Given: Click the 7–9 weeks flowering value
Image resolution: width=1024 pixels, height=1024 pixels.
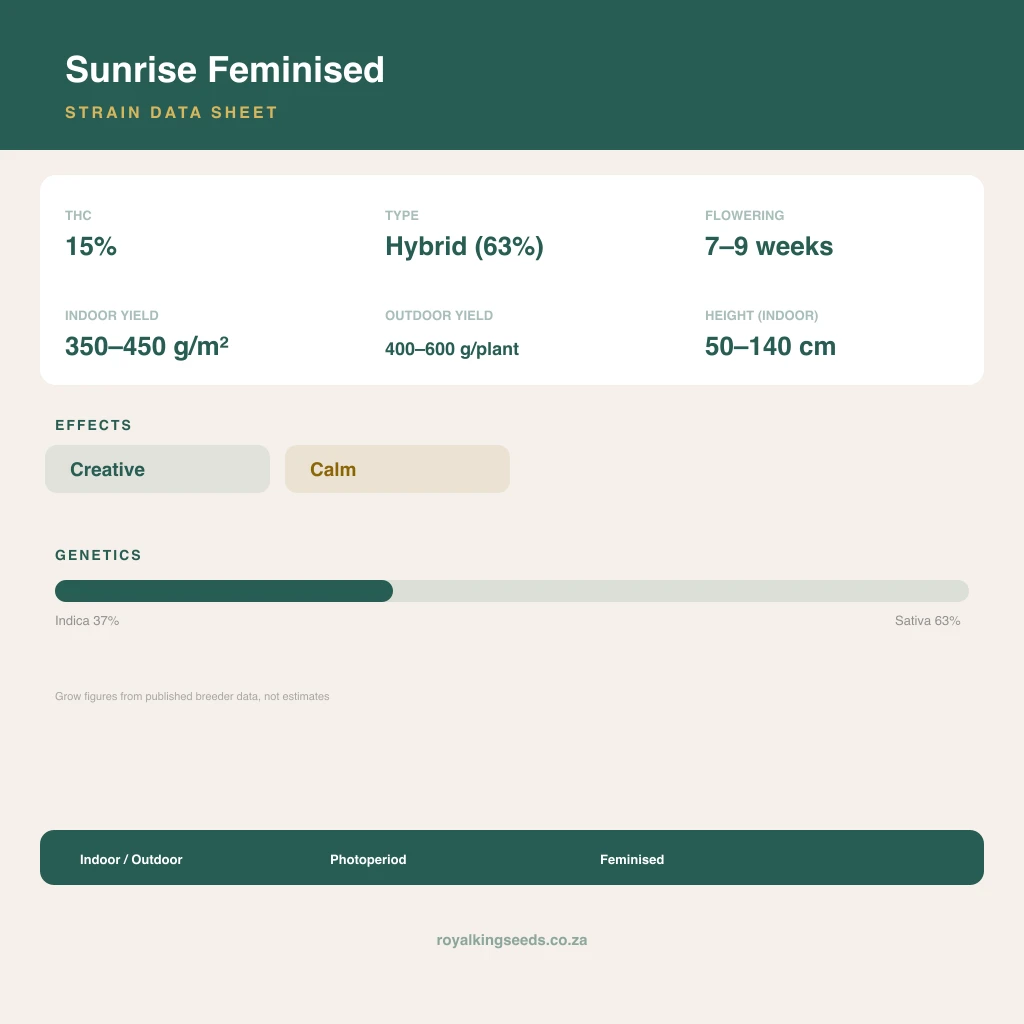Looking at the screenshot, I should click(x=769, y=246).
